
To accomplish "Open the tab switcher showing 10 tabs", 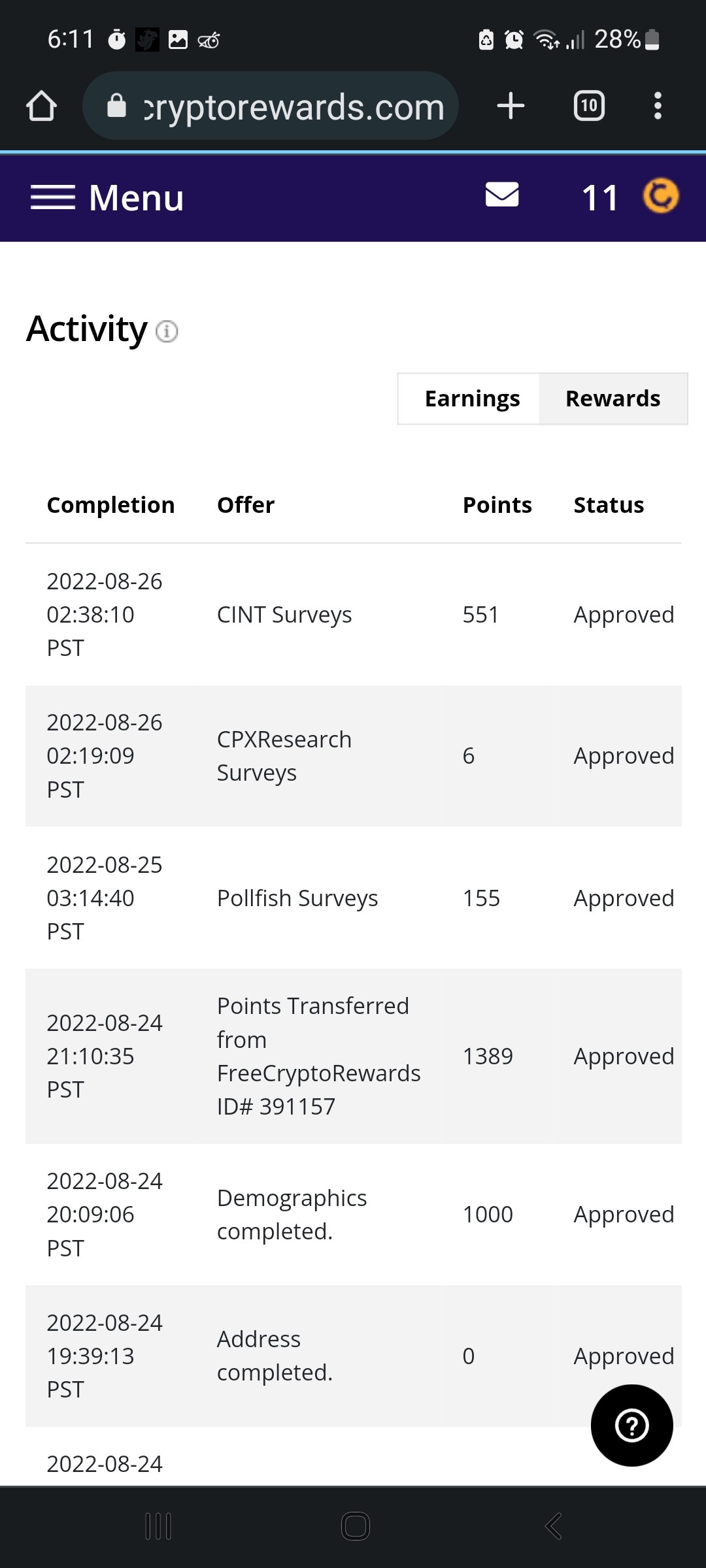I will (589, 106).
